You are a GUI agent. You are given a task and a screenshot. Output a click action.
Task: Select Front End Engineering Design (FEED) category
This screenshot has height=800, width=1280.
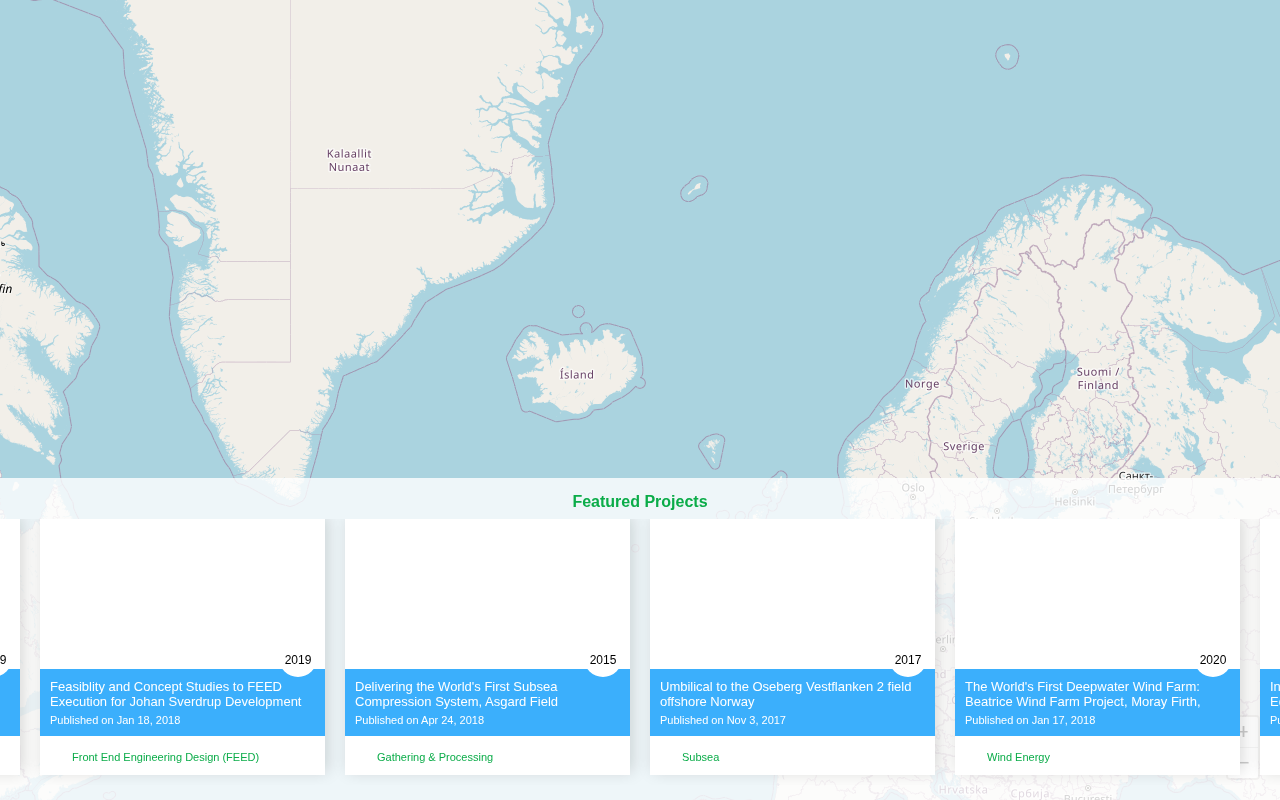click(165, 757)
